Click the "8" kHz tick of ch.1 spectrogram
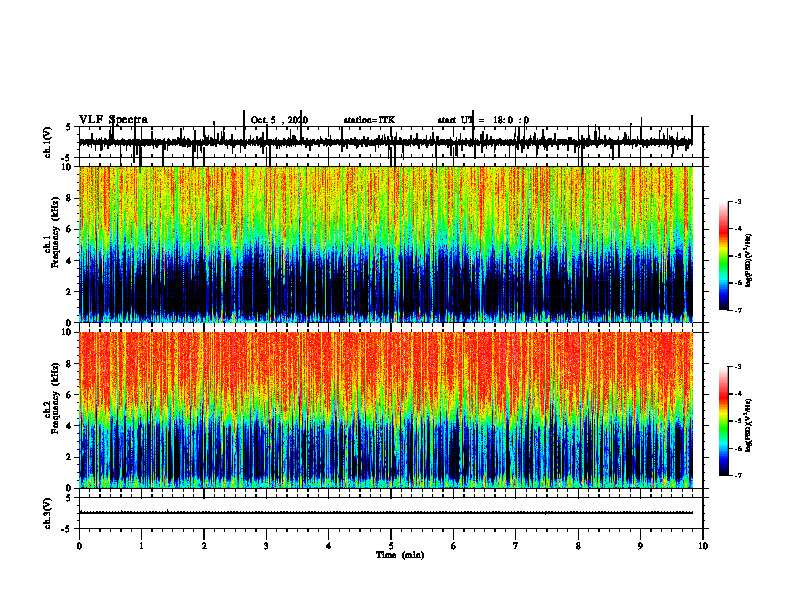792x612 pixels. click(70, 198)
